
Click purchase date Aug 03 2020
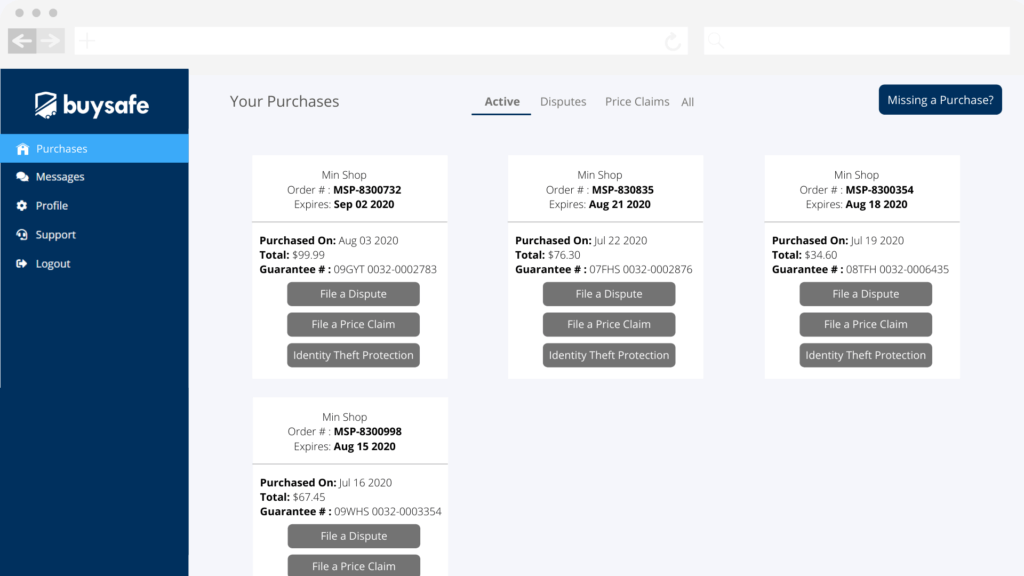(x=368, y=240)
